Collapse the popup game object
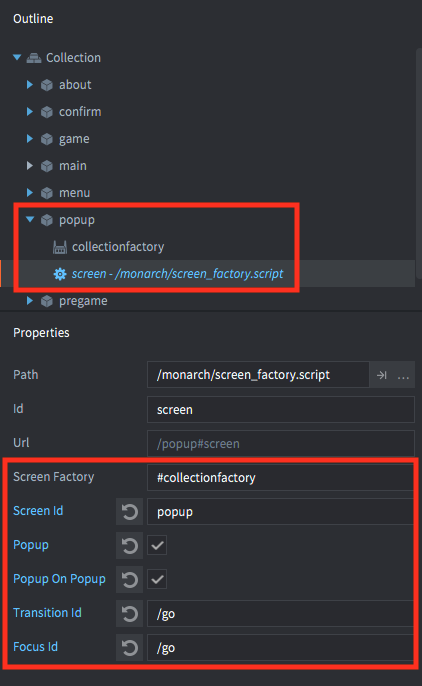Screen dimensions: 422x686 [30, 220]
